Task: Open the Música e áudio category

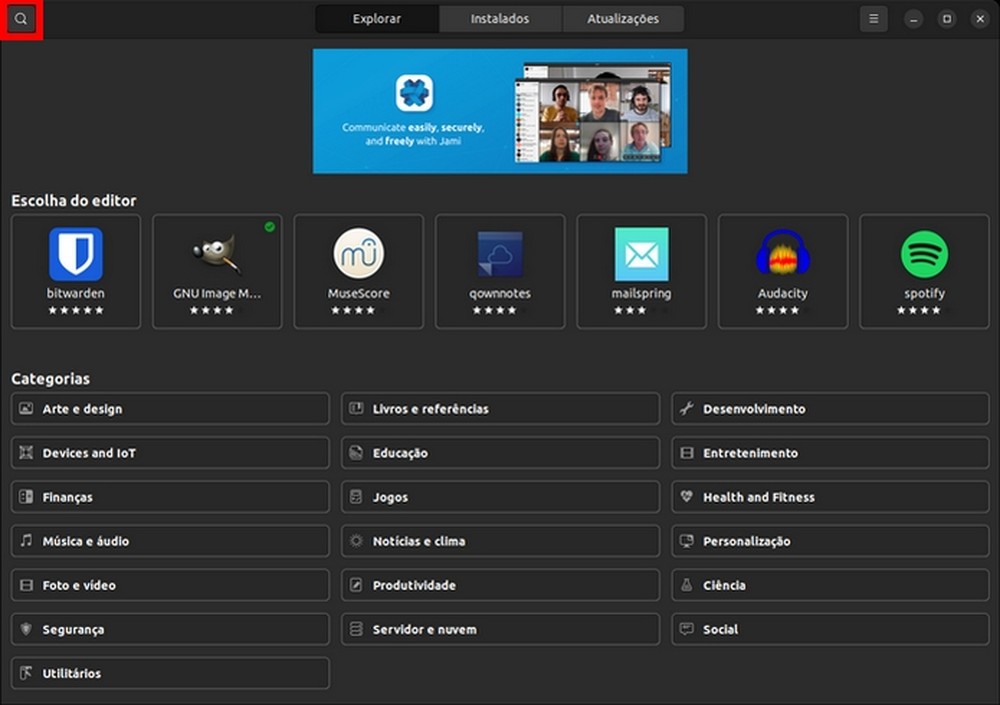Action: click(170, 541)
